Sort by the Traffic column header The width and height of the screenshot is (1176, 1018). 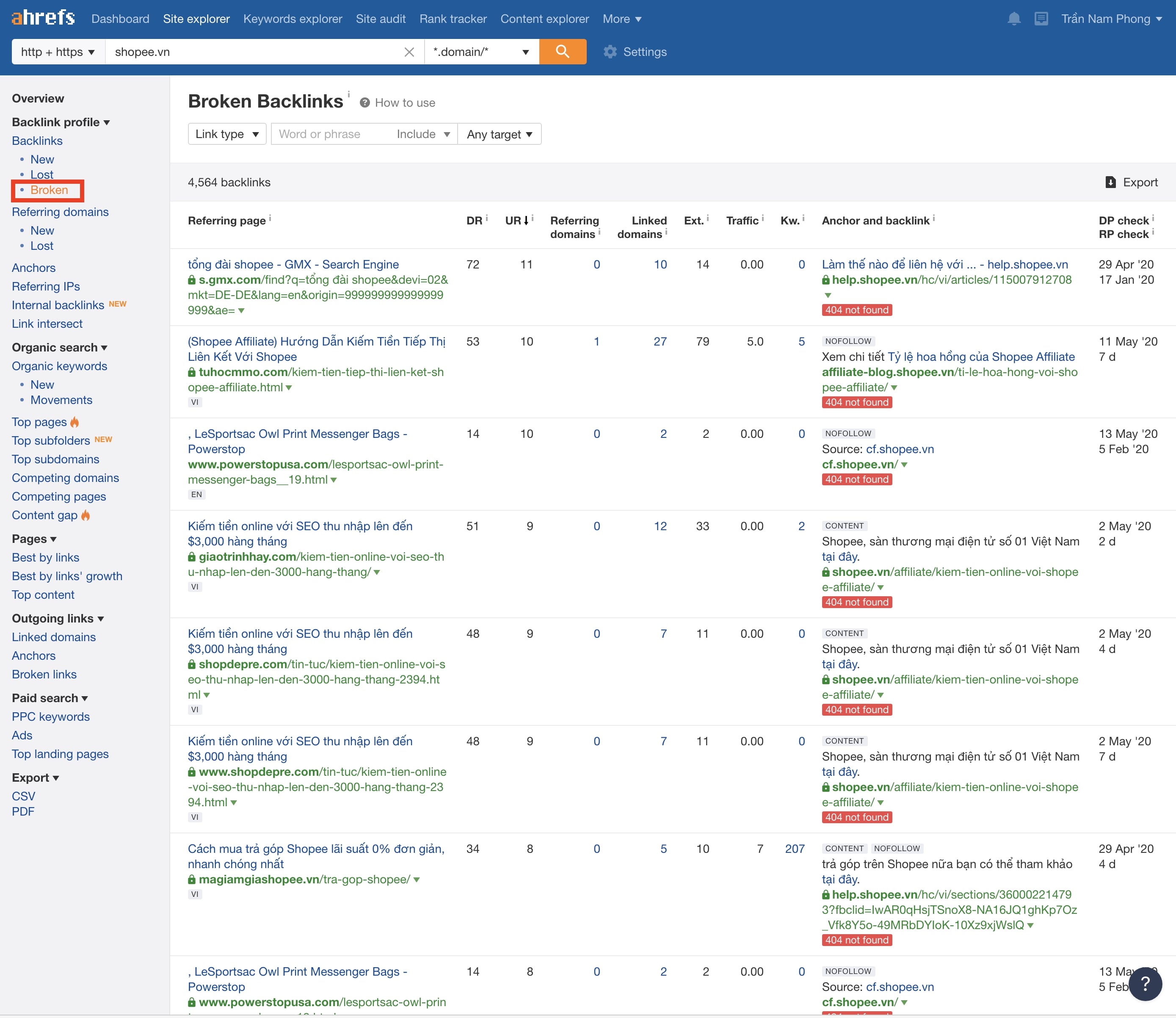(x=742, y=221)
